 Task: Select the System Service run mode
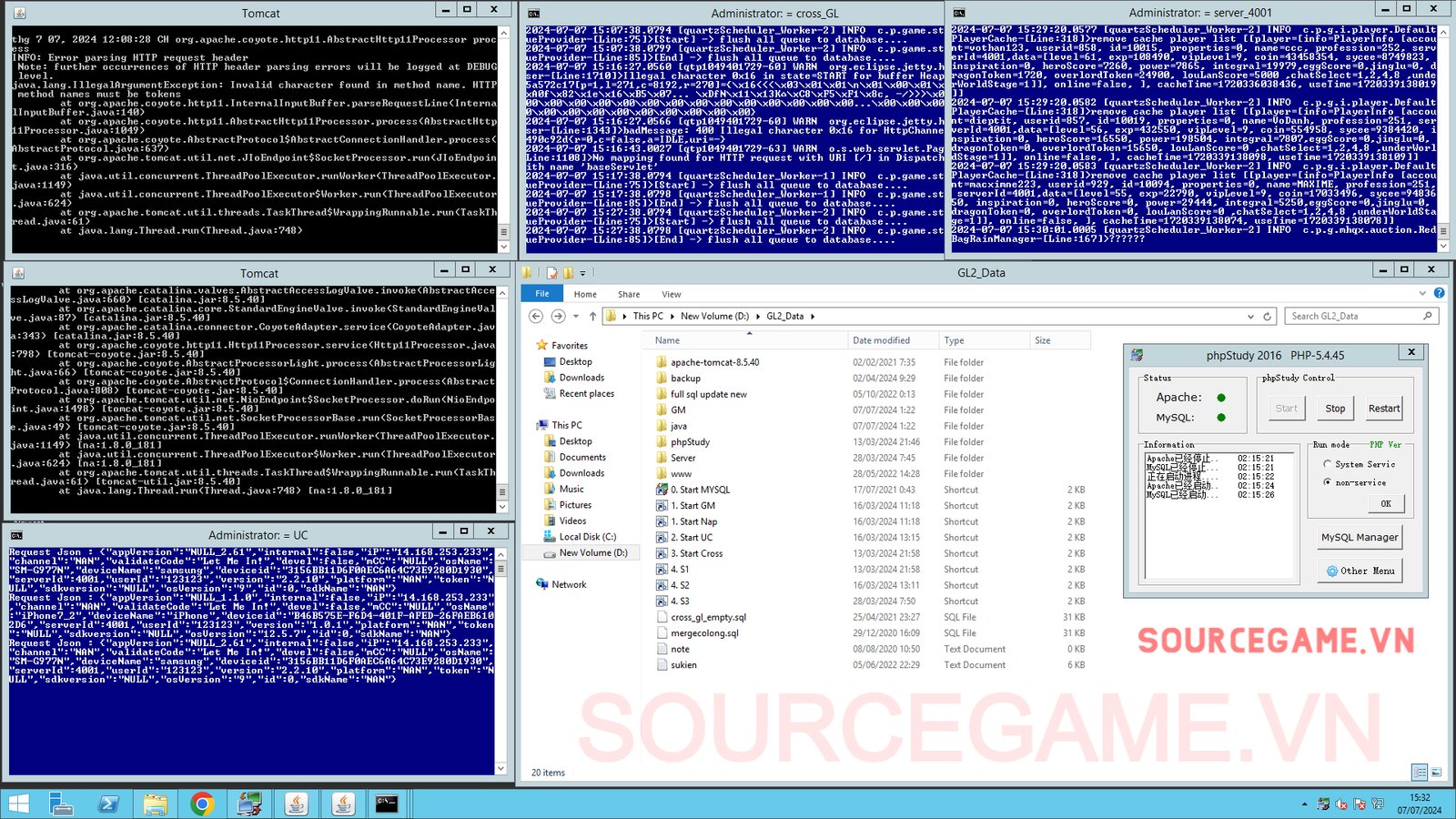[x=1328, y=464]
